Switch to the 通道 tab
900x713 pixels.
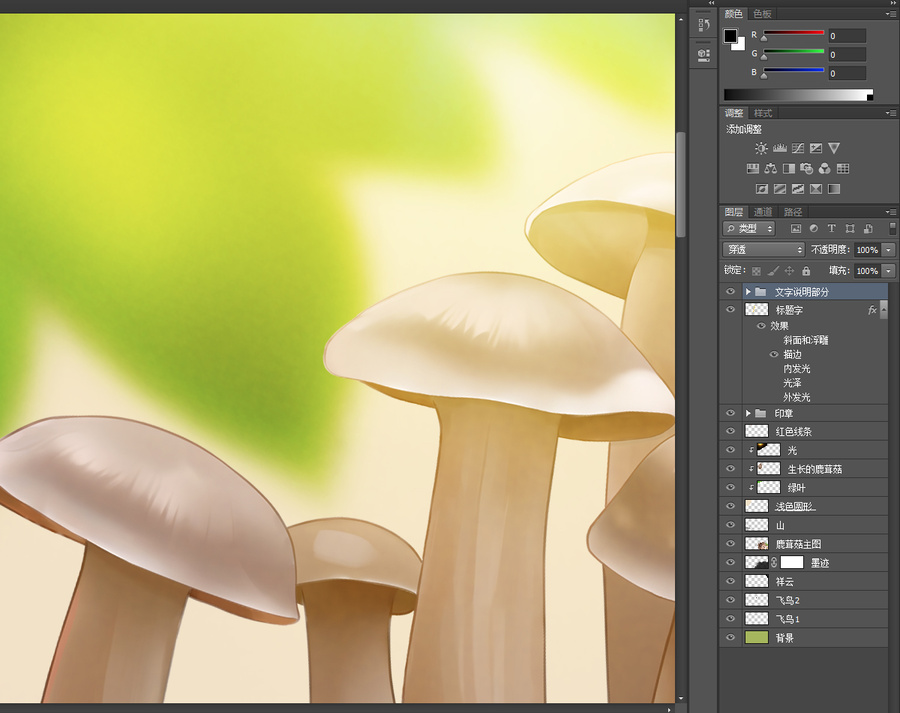(763, 212)
